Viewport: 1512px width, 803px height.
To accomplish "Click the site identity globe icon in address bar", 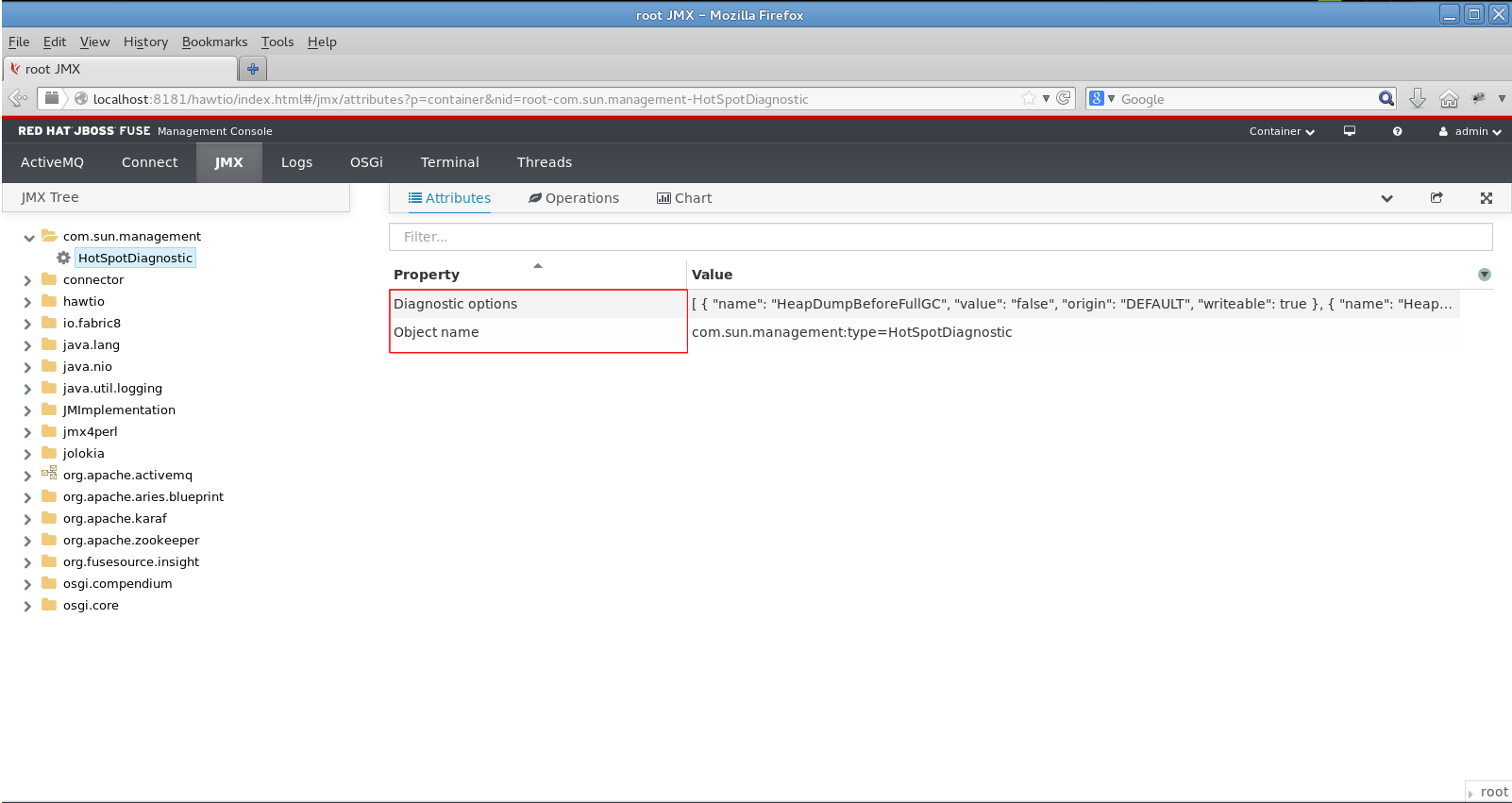I will click(81, 98).
